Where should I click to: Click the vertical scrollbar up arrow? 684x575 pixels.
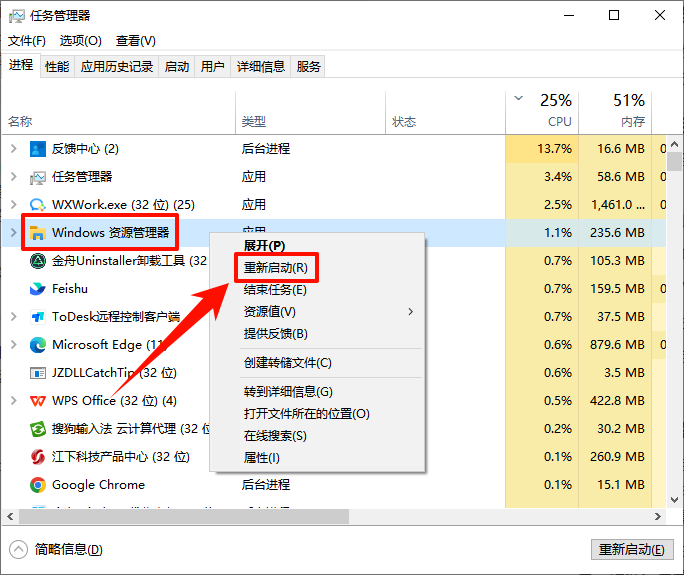[x=674, y=144]
